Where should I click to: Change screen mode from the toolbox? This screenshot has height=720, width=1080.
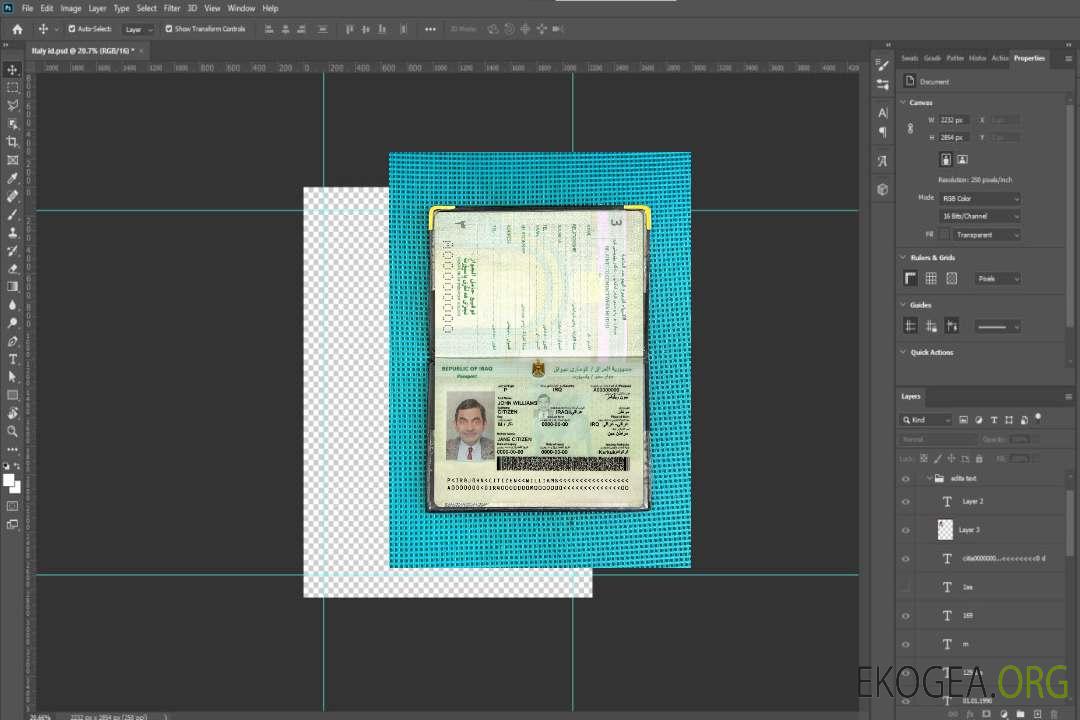(12, 524)
